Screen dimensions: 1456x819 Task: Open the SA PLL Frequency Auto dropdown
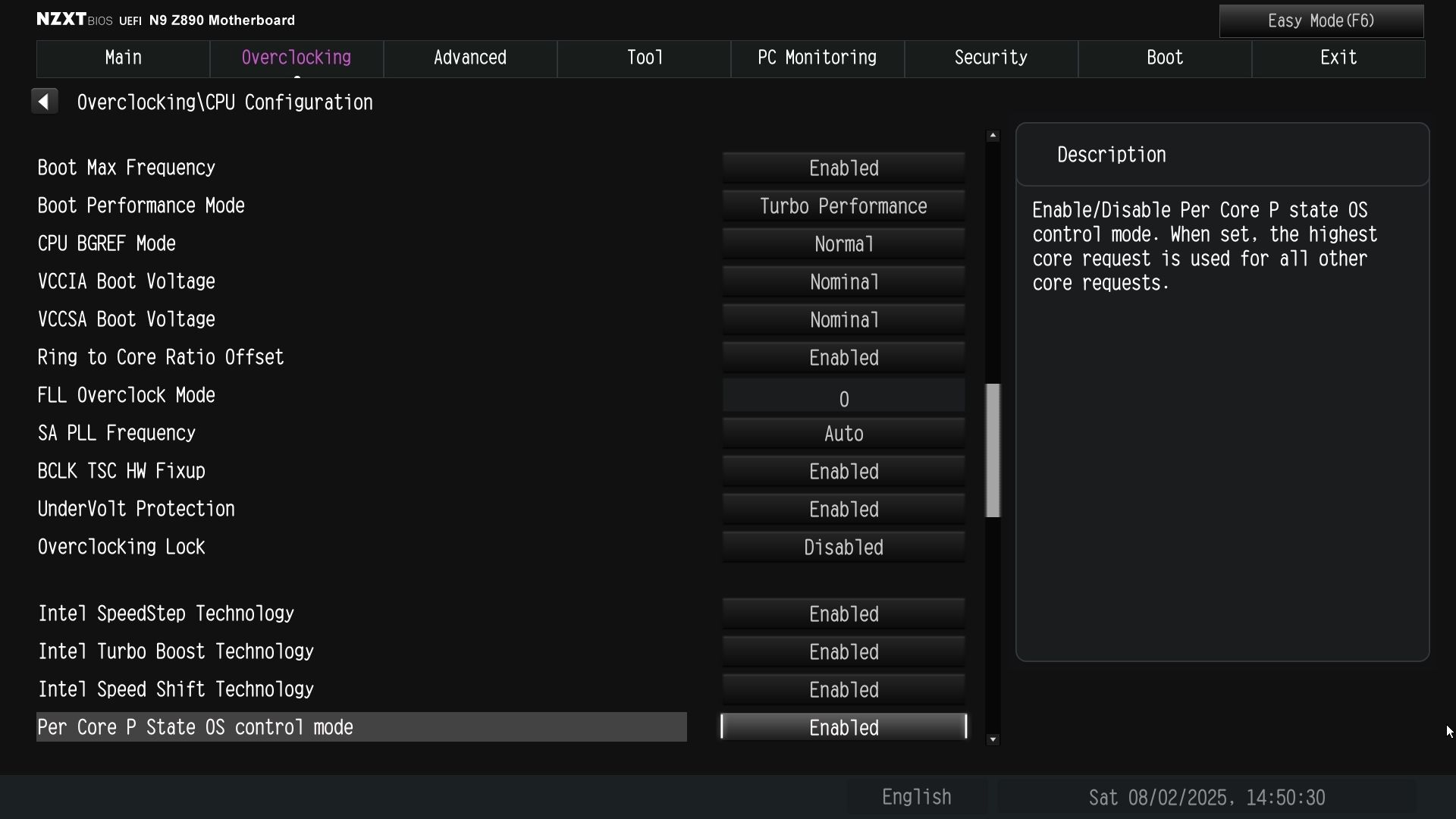point(843,434)
